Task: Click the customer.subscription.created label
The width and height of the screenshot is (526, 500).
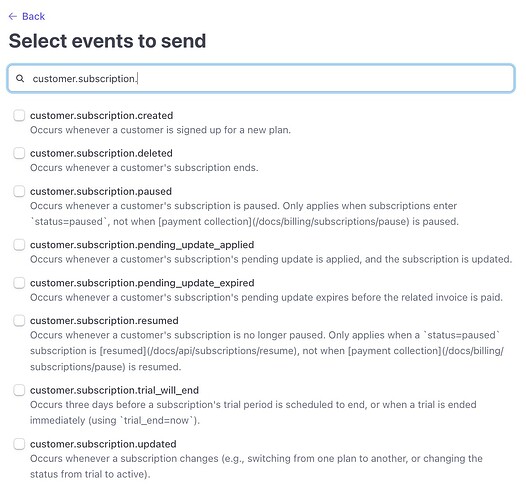Action: (x=102, y=115)
